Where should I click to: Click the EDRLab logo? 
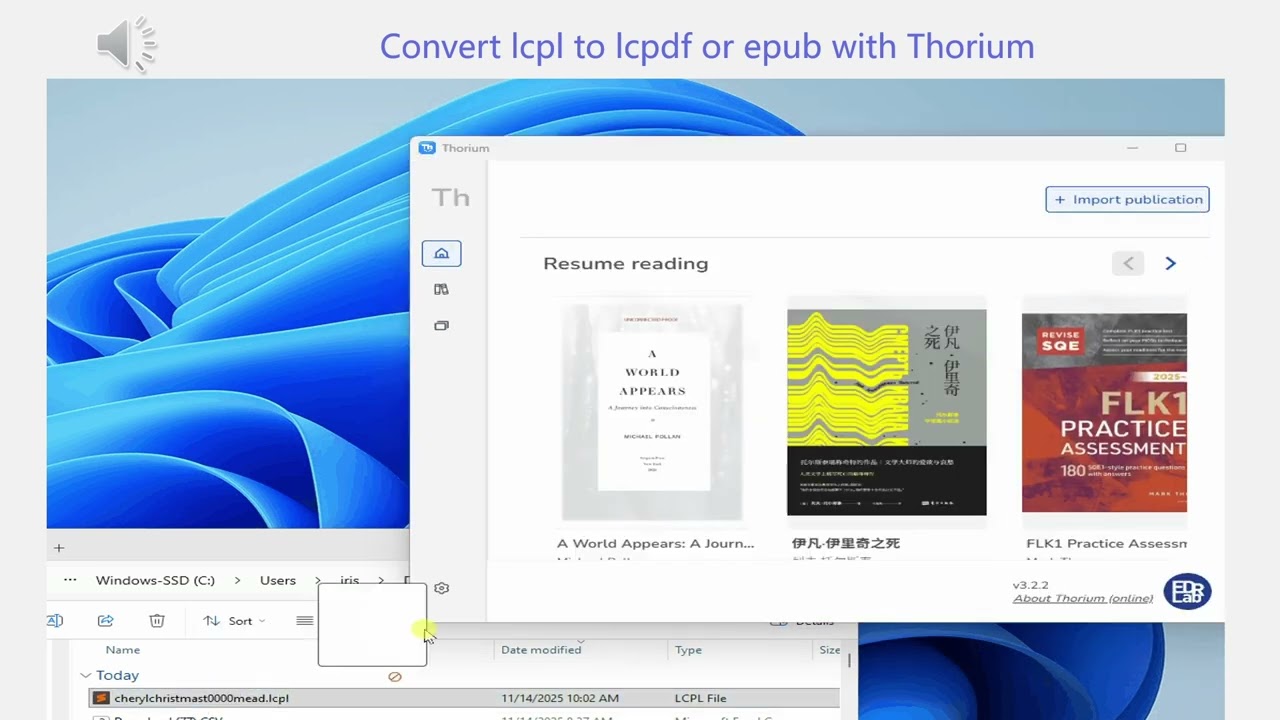point(1187,591)
